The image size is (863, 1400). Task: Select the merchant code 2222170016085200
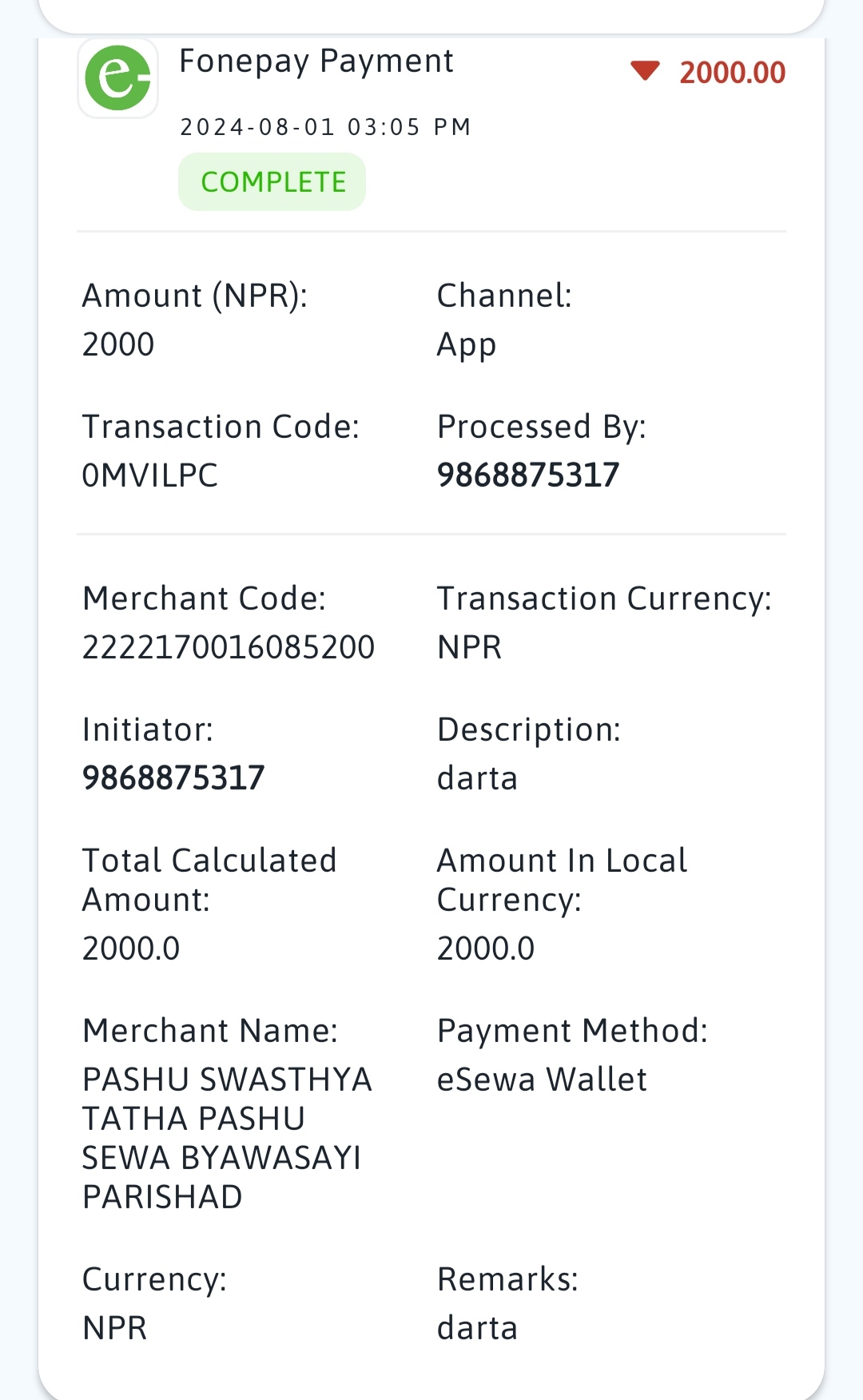tap(229, 647)
